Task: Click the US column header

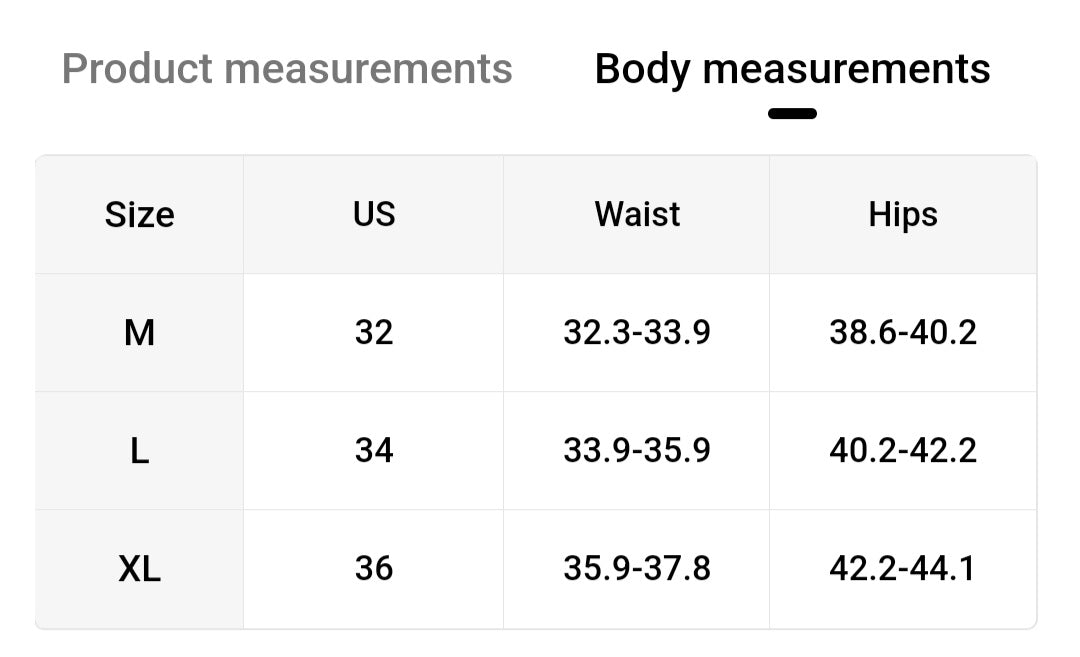Action: coord(374,214)
